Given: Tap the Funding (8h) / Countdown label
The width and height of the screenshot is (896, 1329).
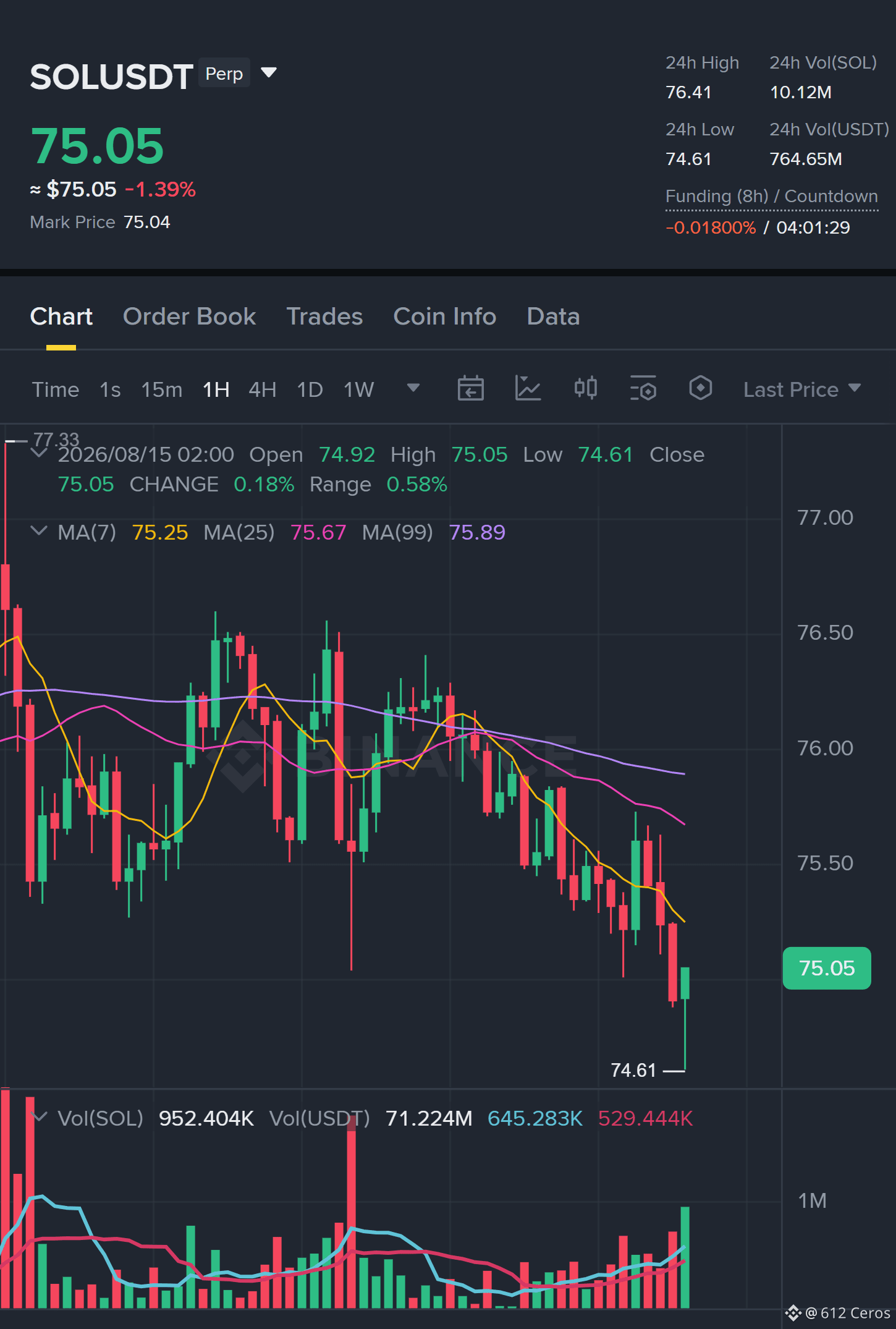Looking at the screenshot, I should tap(772, 197).
